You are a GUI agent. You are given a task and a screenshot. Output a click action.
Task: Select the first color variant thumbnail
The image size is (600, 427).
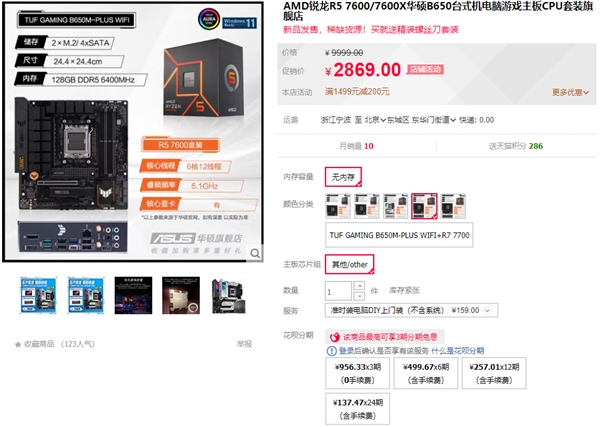(338, 206)
